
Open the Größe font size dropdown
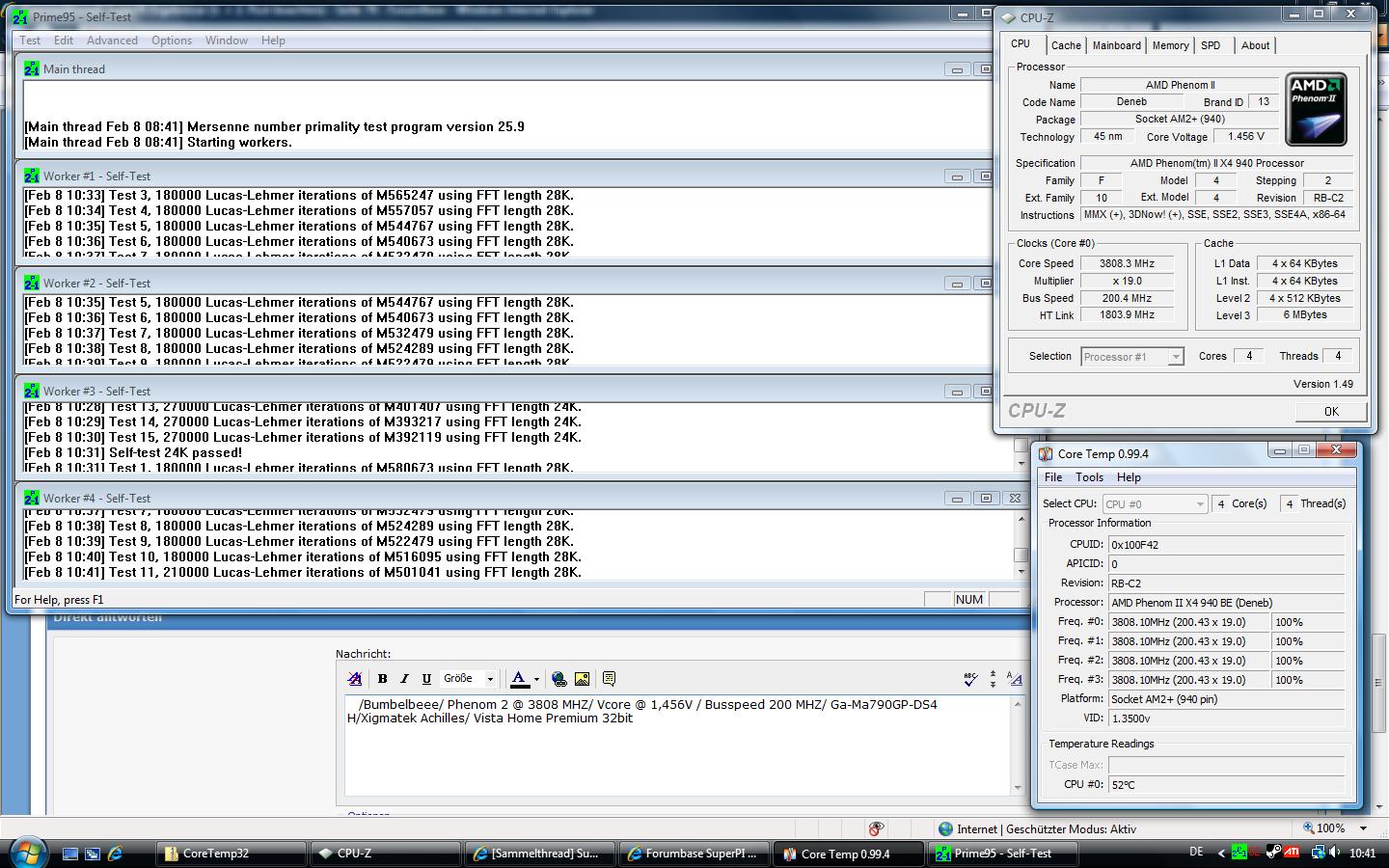tap(468, 679)
